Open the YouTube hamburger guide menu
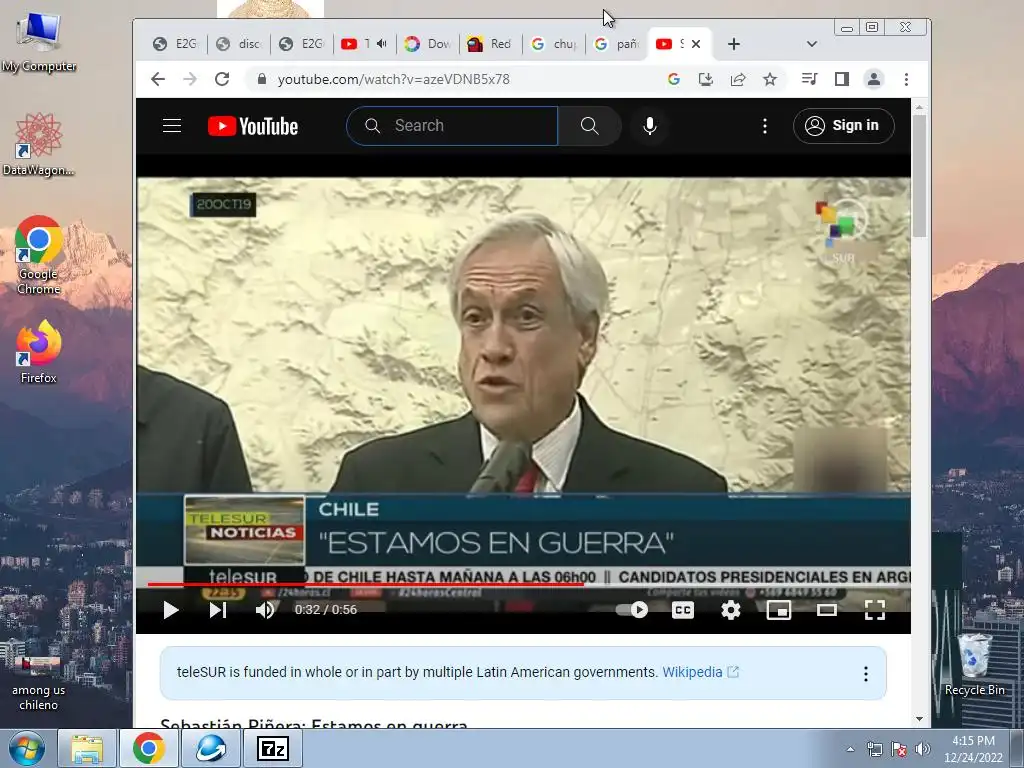This screenshot has width=1024, height=768. click(x=172, y=125)
